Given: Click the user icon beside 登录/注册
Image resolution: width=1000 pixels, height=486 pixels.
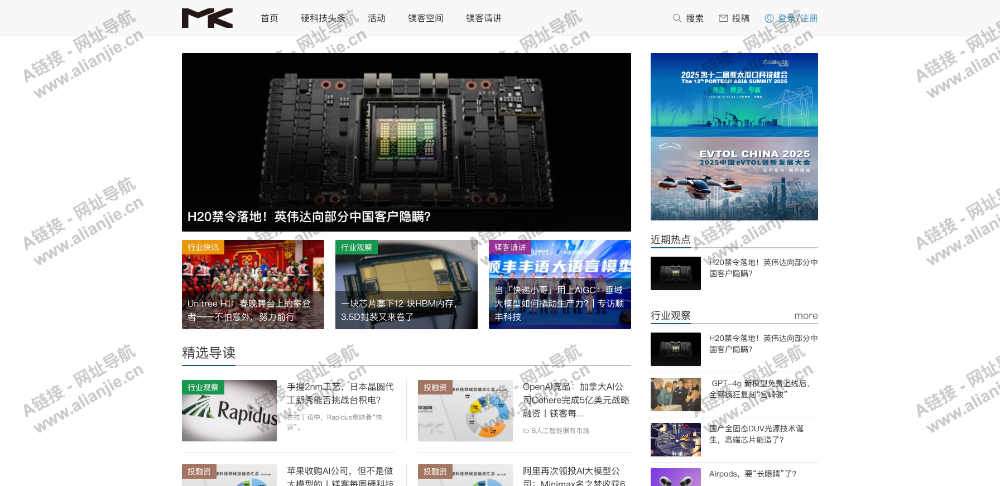Looking at the screenshot, I should coord(769,18).
